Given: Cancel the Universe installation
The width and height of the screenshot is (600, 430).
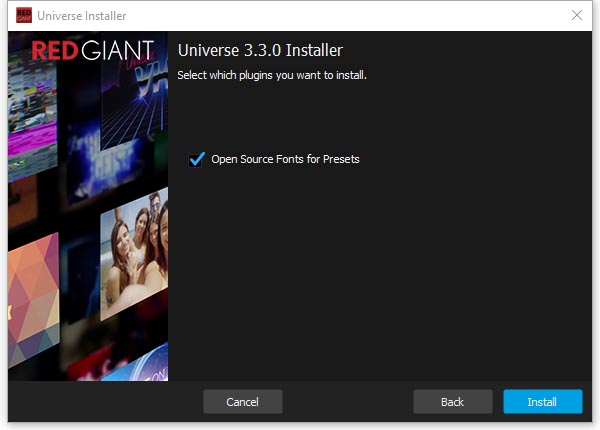Looking at the screenshot, I should [243, 402].
